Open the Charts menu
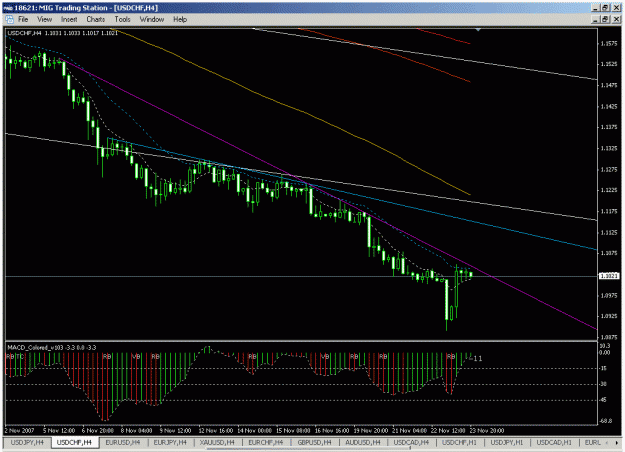This screenshot has height=452, width=625. coord(96,19)
